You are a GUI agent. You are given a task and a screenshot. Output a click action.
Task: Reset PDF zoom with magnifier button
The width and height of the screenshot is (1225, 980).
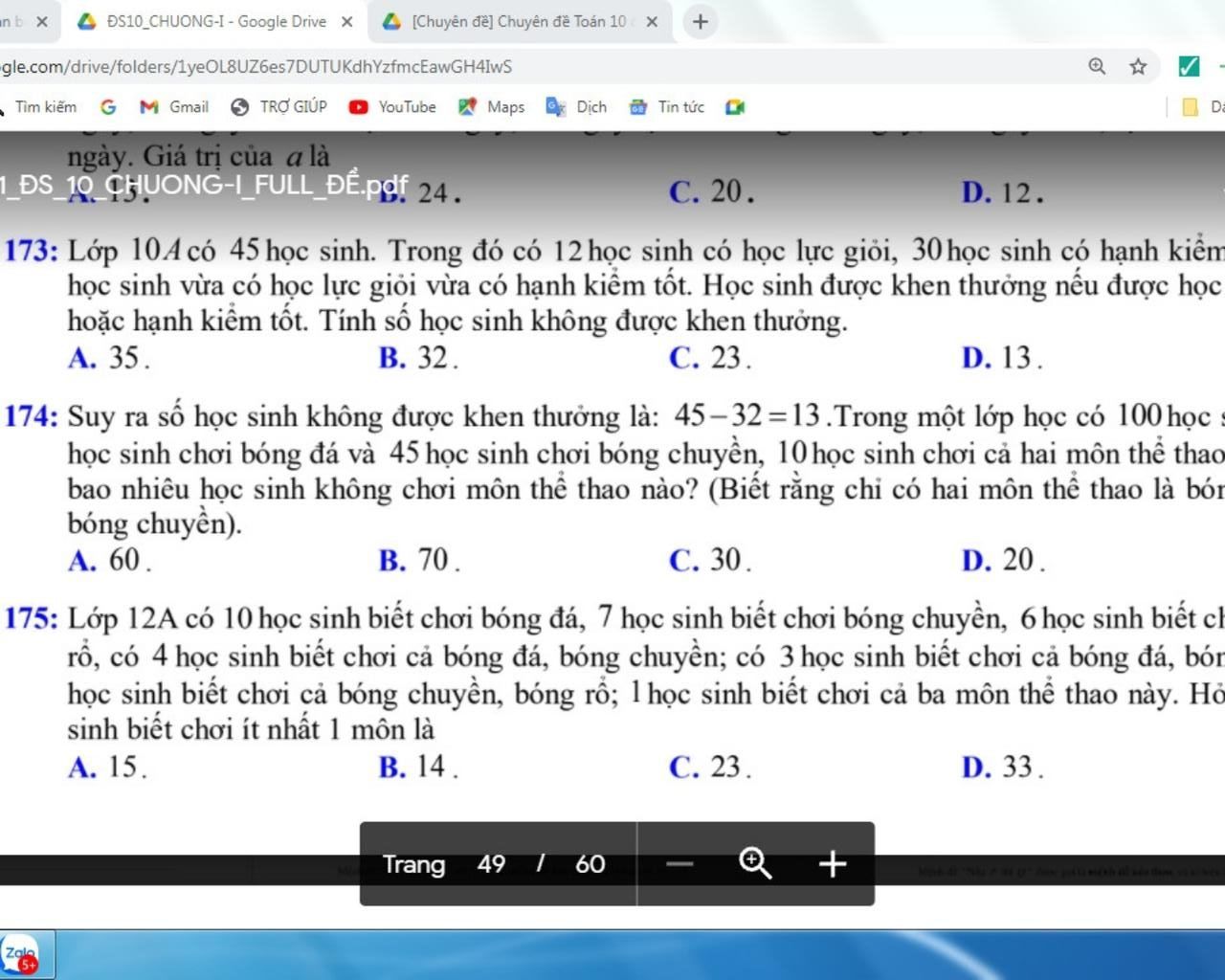756,863
